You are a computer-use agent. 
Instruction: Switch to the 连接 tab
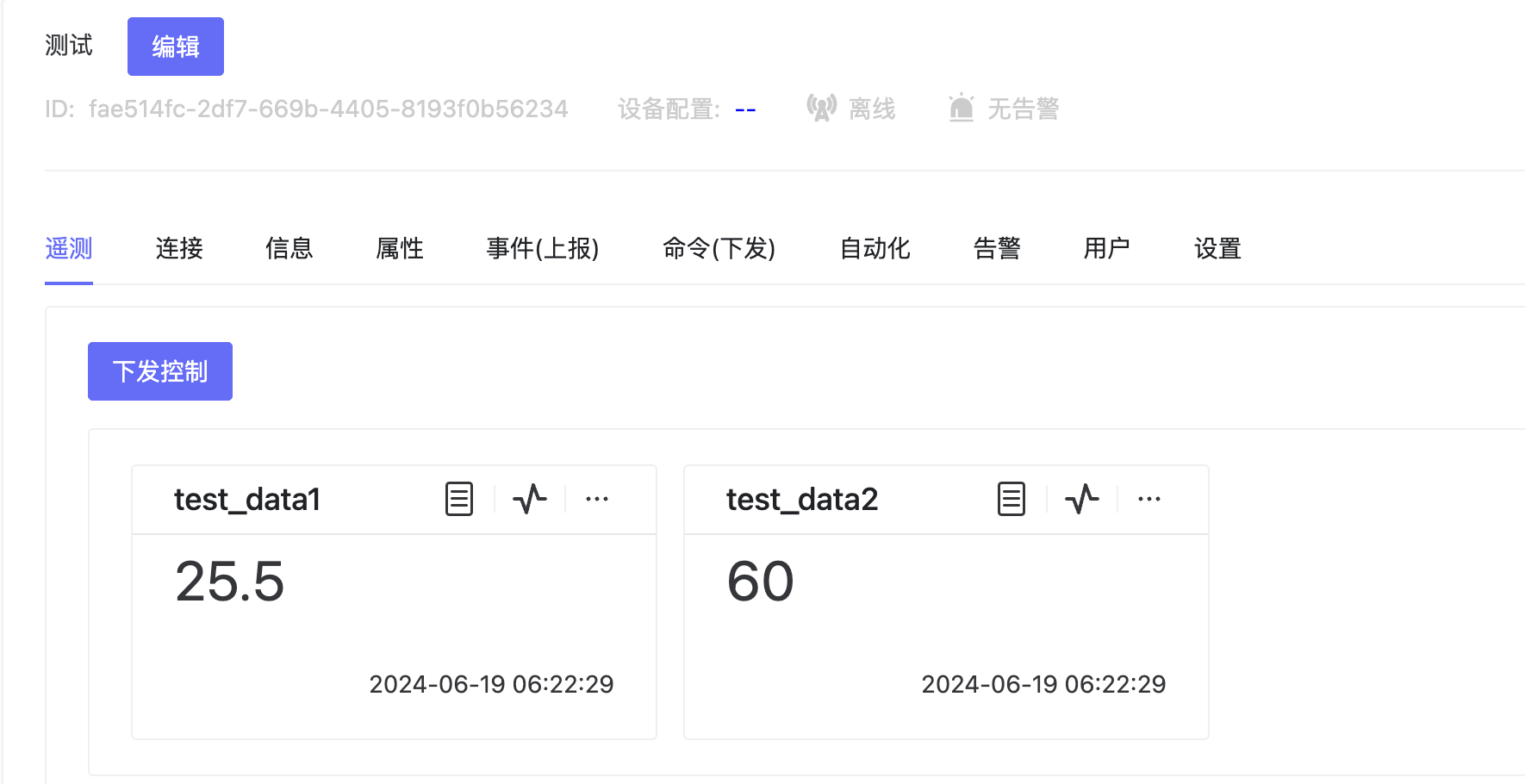[178, 248]
